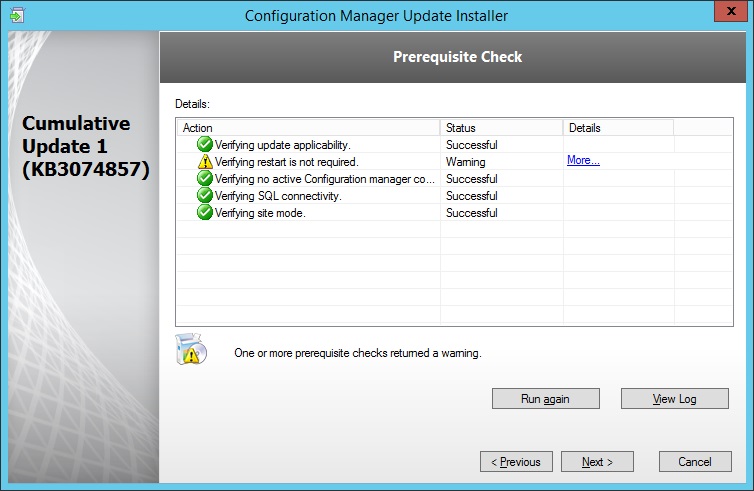
Task: Open the More... details link
Action: (583, 161)
